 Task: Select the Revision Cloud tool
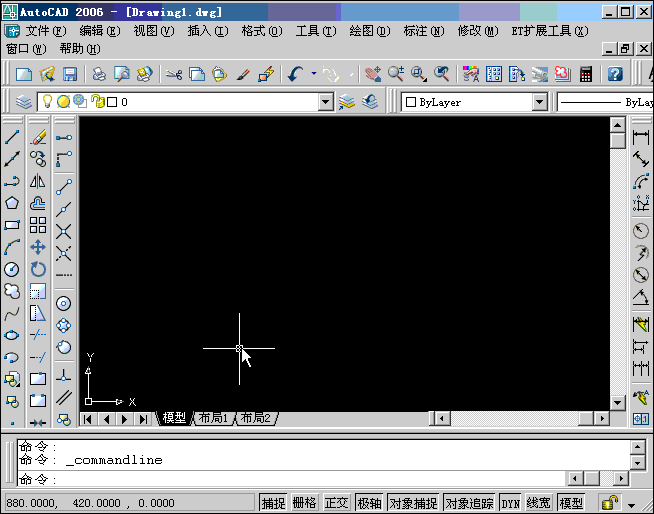point(12,291)
